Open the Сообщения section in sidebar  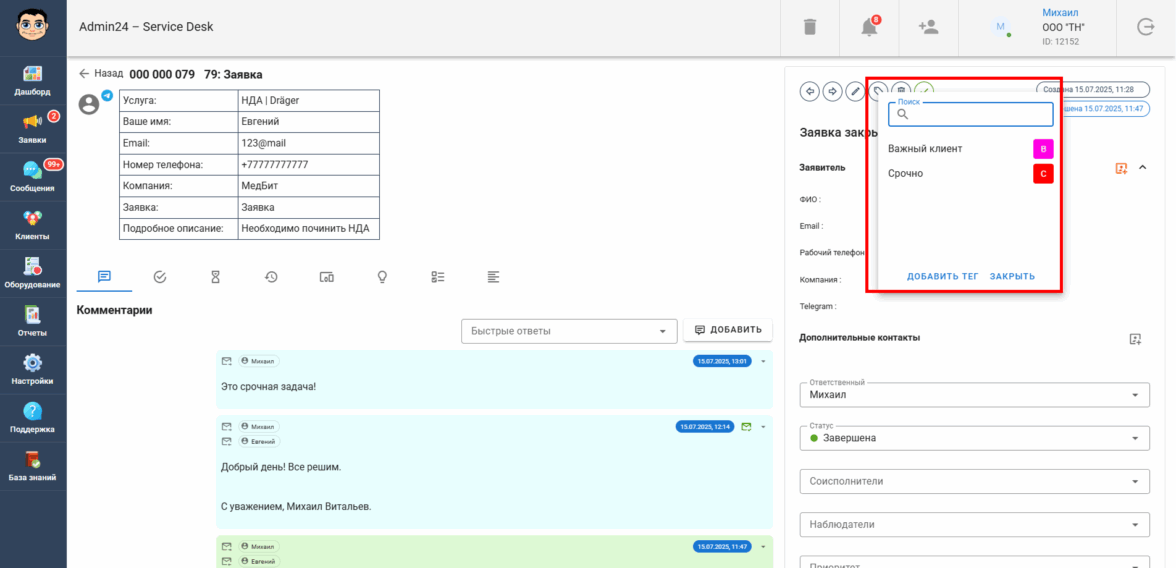coord(33,177)
